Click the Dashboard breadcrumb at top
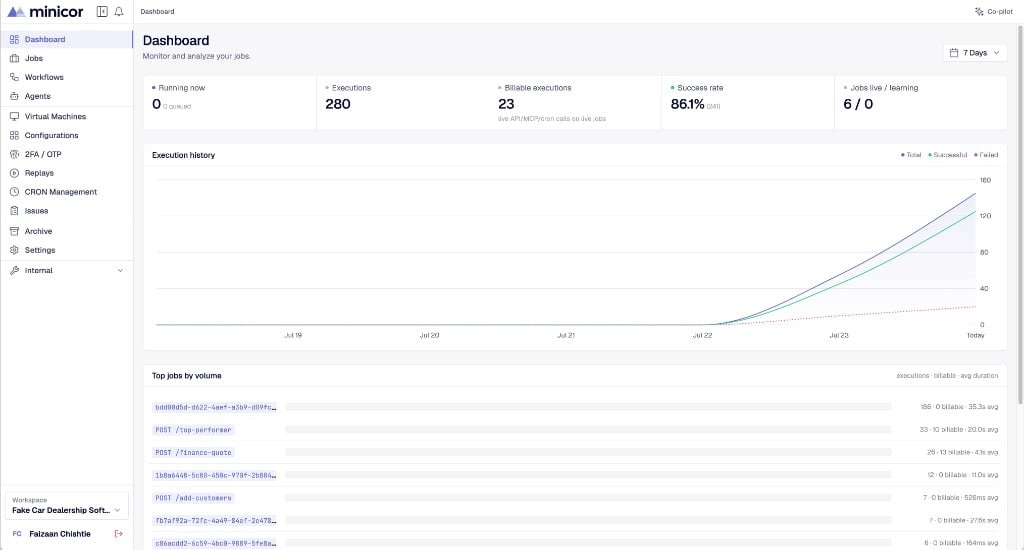This screenshot has height=550, width=1024. coord(157,12)
